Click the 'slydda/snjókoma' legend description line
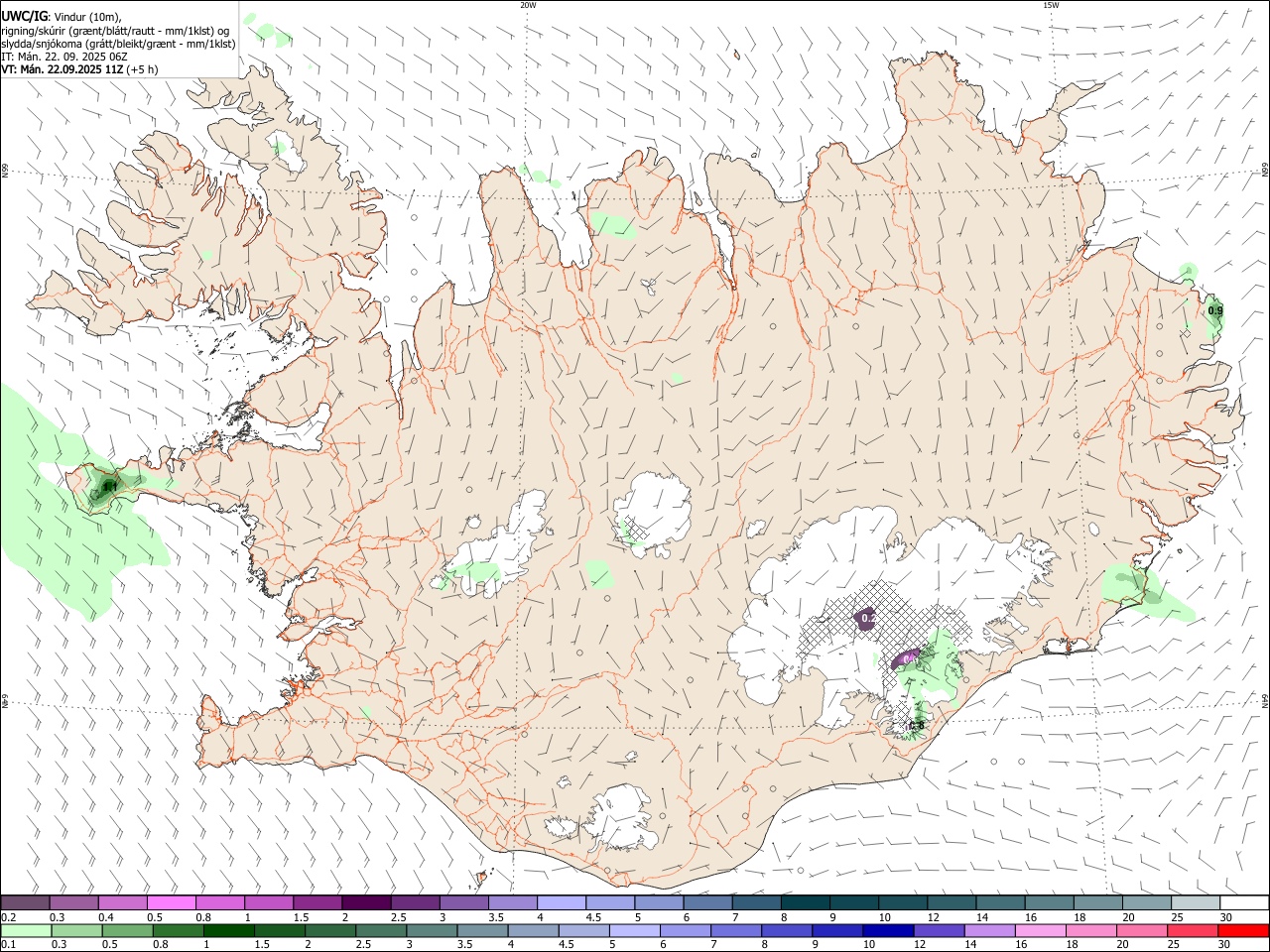Image resolution: width=1270 pixels, height=952 pixels. (118, 44)
